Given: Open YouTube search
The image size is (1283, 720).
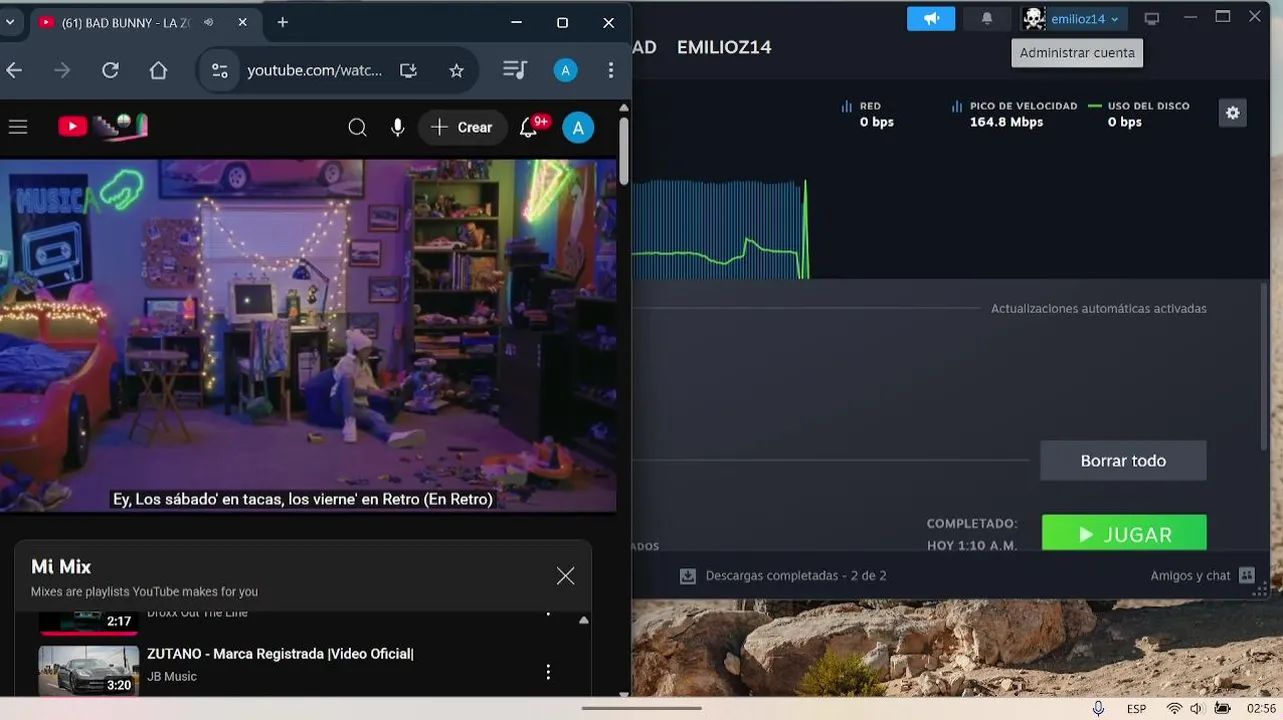Looking at the screenshot, I should pos(357,127).
